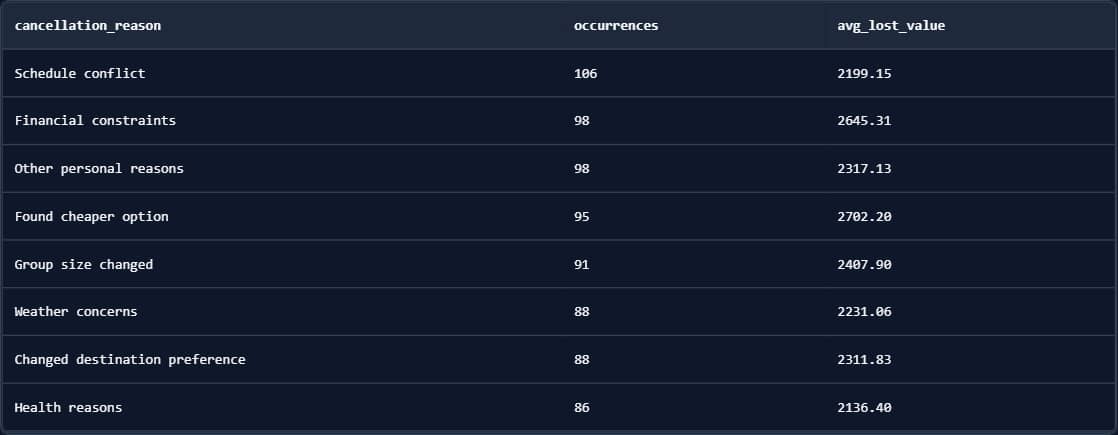Image resolution: width=1118 pixels, height=435 pixels.
Task: Select the Weather concerns cell
Action: click(76, 312)
